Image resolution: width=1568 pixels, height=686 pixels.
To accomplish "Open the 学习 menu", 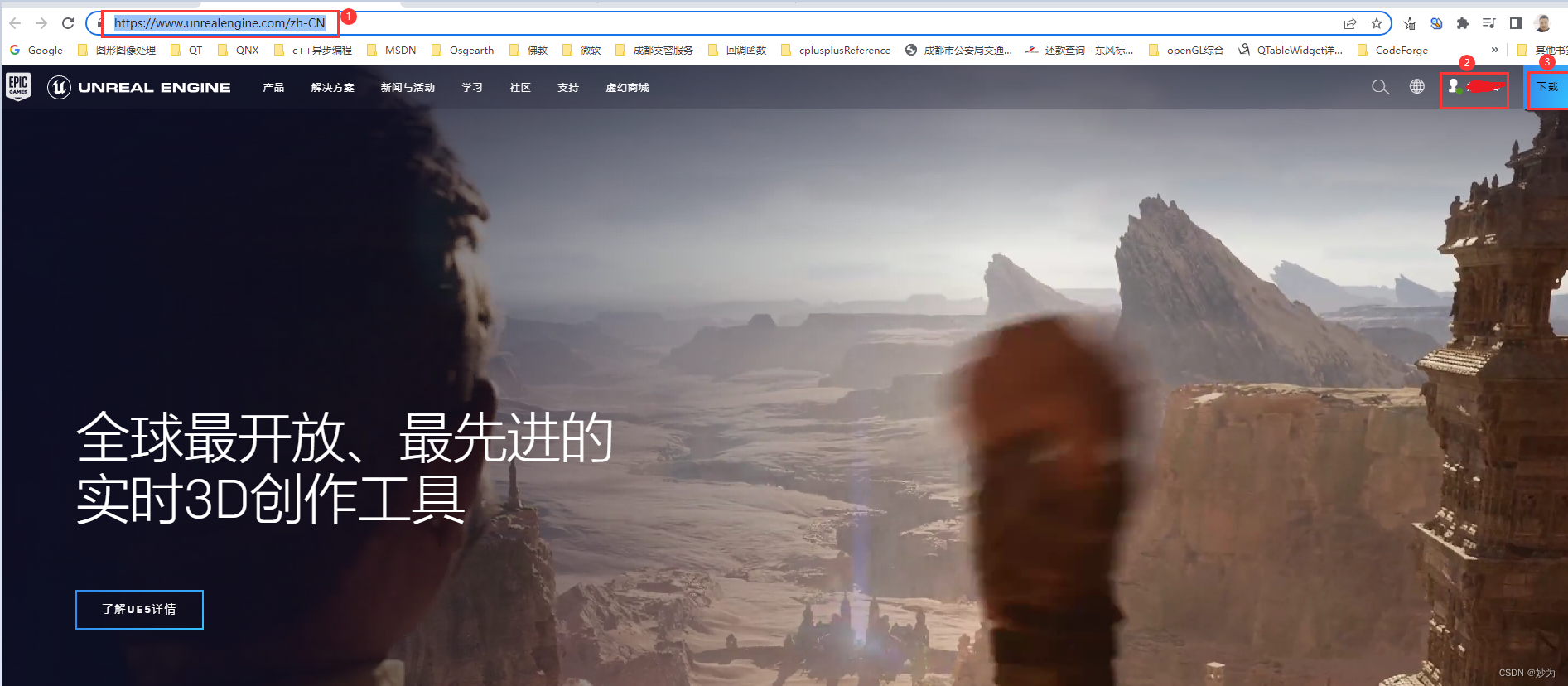I will pos(472,87).
